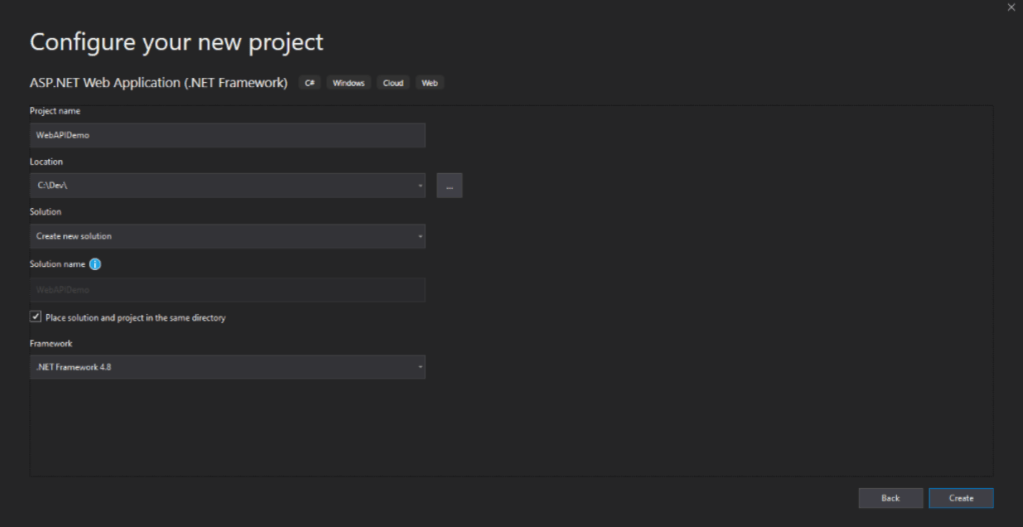Click the Windows platform tag

point(350,83)
